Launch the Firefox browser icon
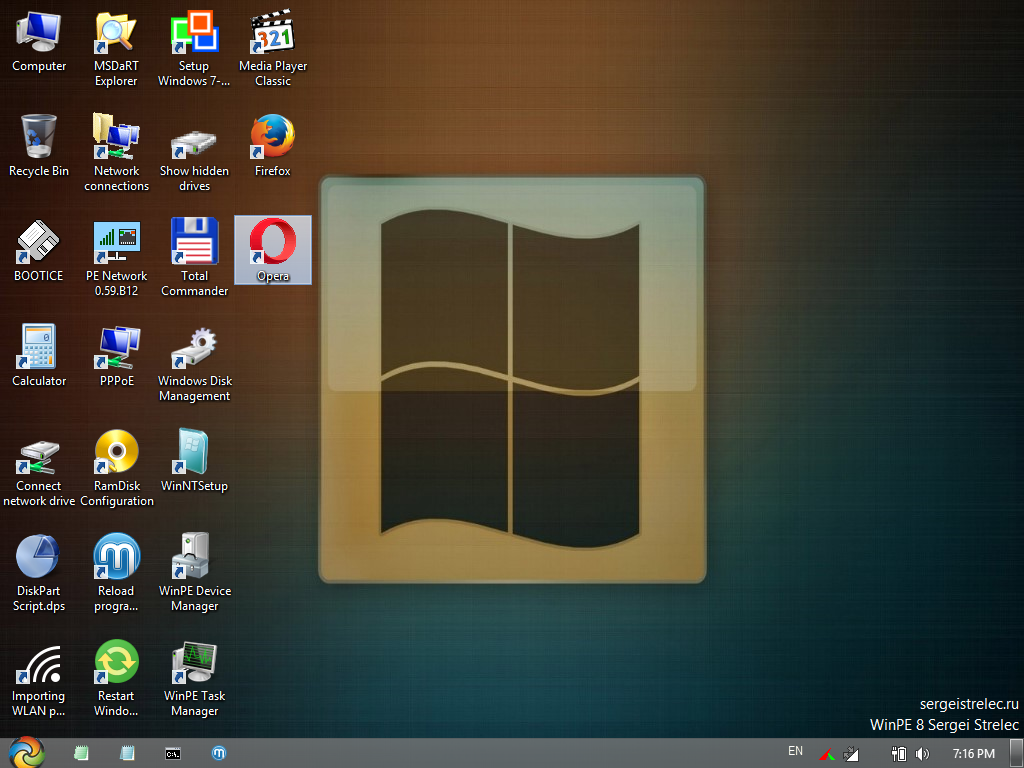The width and height of the screenshot is (1024, 768). pos(272,146)
